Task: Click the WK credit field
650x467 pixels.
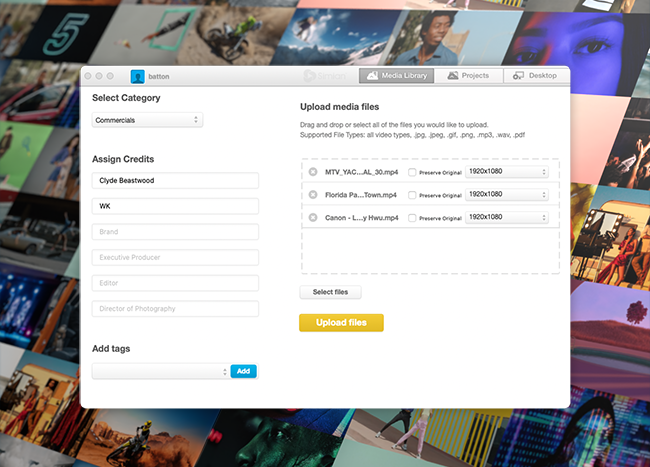Action: (175, 206)
